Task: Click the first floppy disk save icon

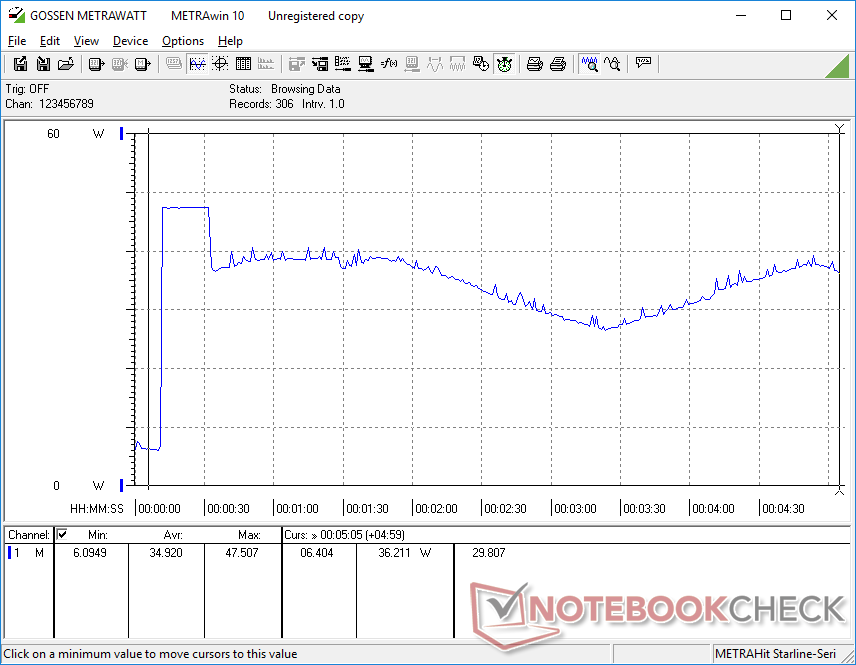Action: [20, 64]
